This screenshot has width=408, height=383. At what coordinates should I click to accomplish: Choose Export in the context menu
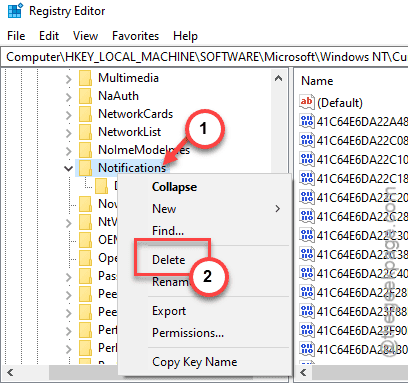[169, 311]
